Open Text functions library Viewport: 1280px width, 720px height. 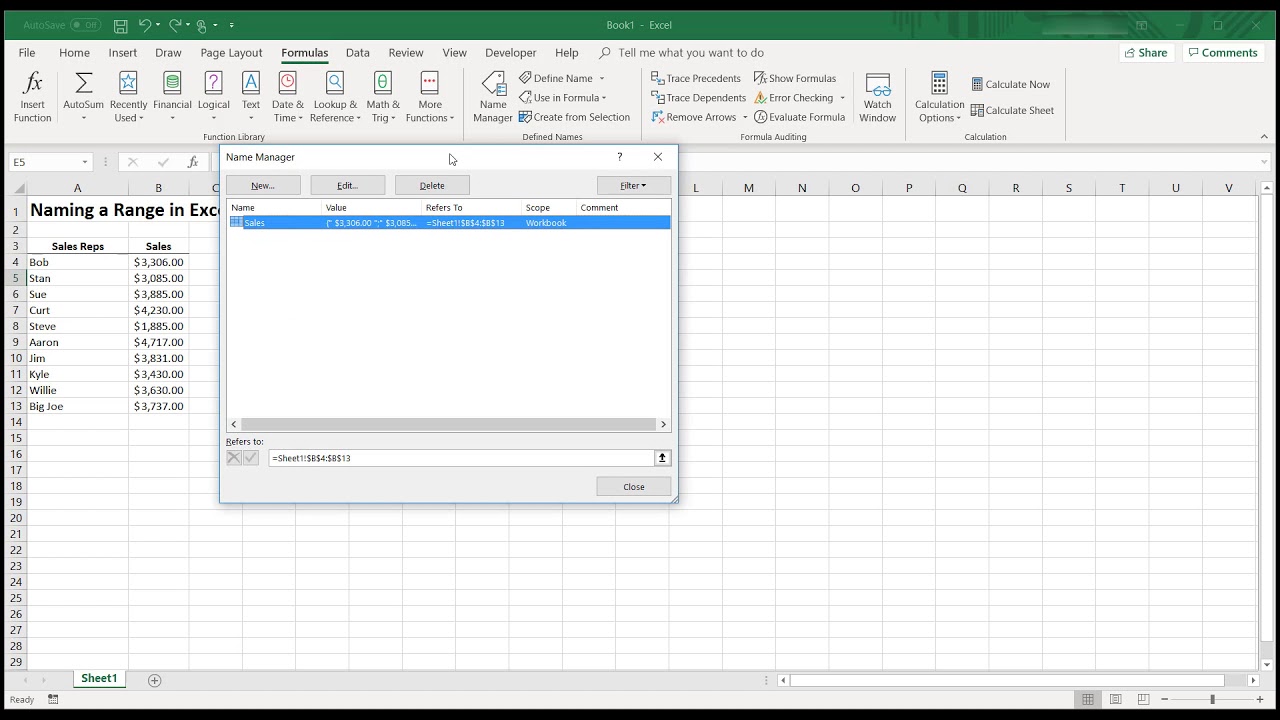251,97
